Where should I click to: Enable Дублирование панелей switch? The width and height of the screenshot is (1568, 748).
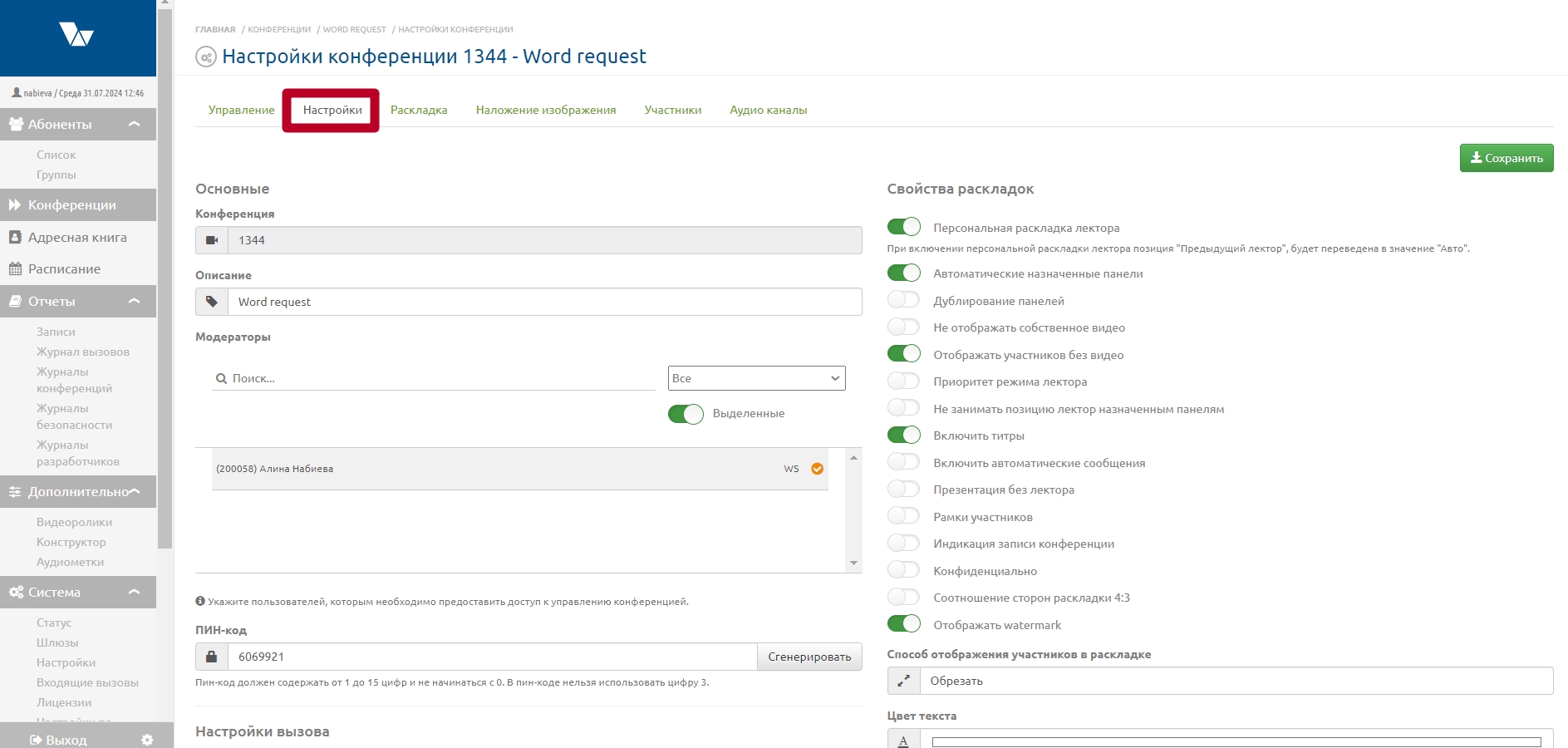point(904,300)
